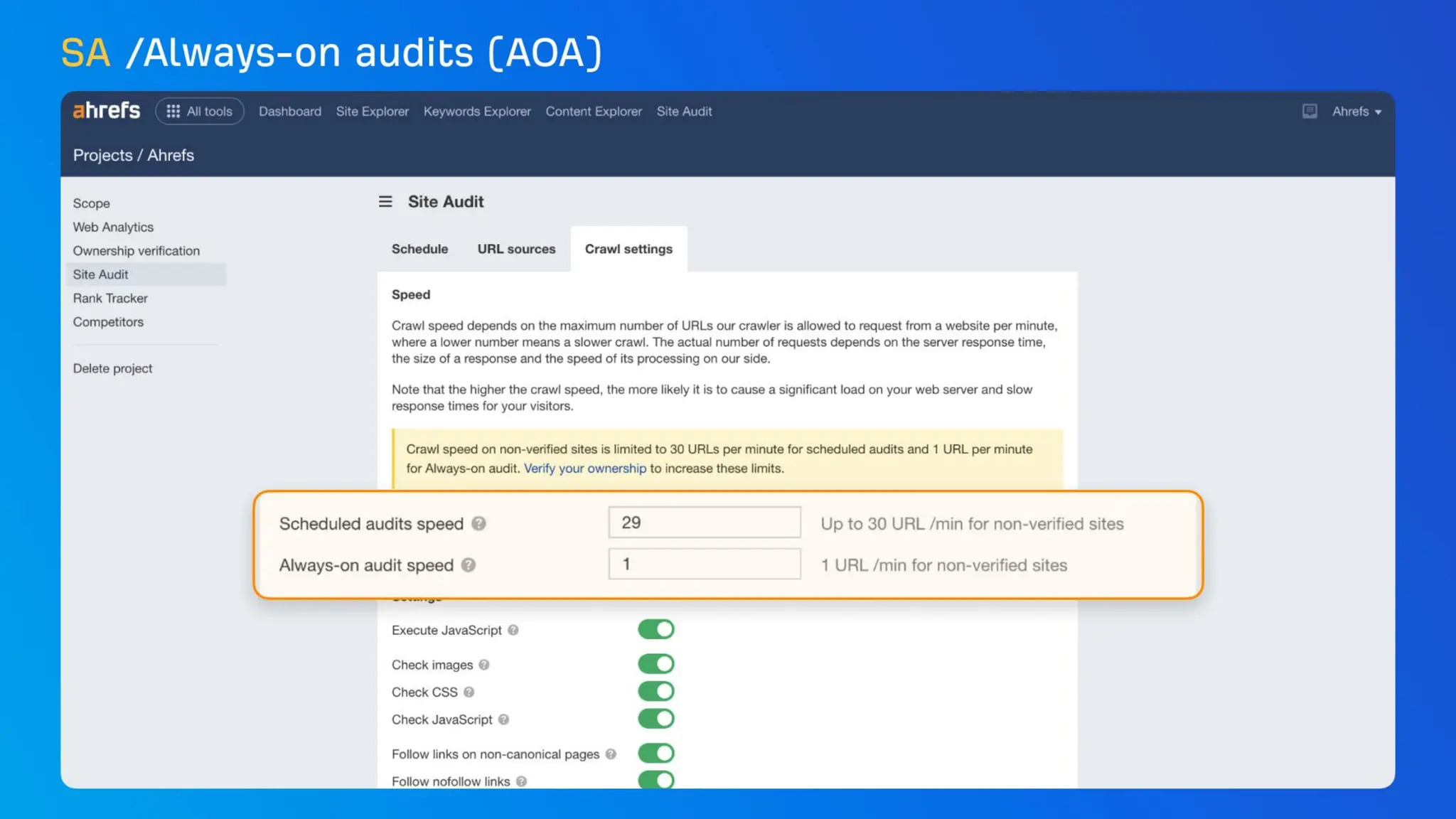Open Rank Tracker settings
Image resolution: width=1456 pixels, height=819 pixels.
[110, 299]
